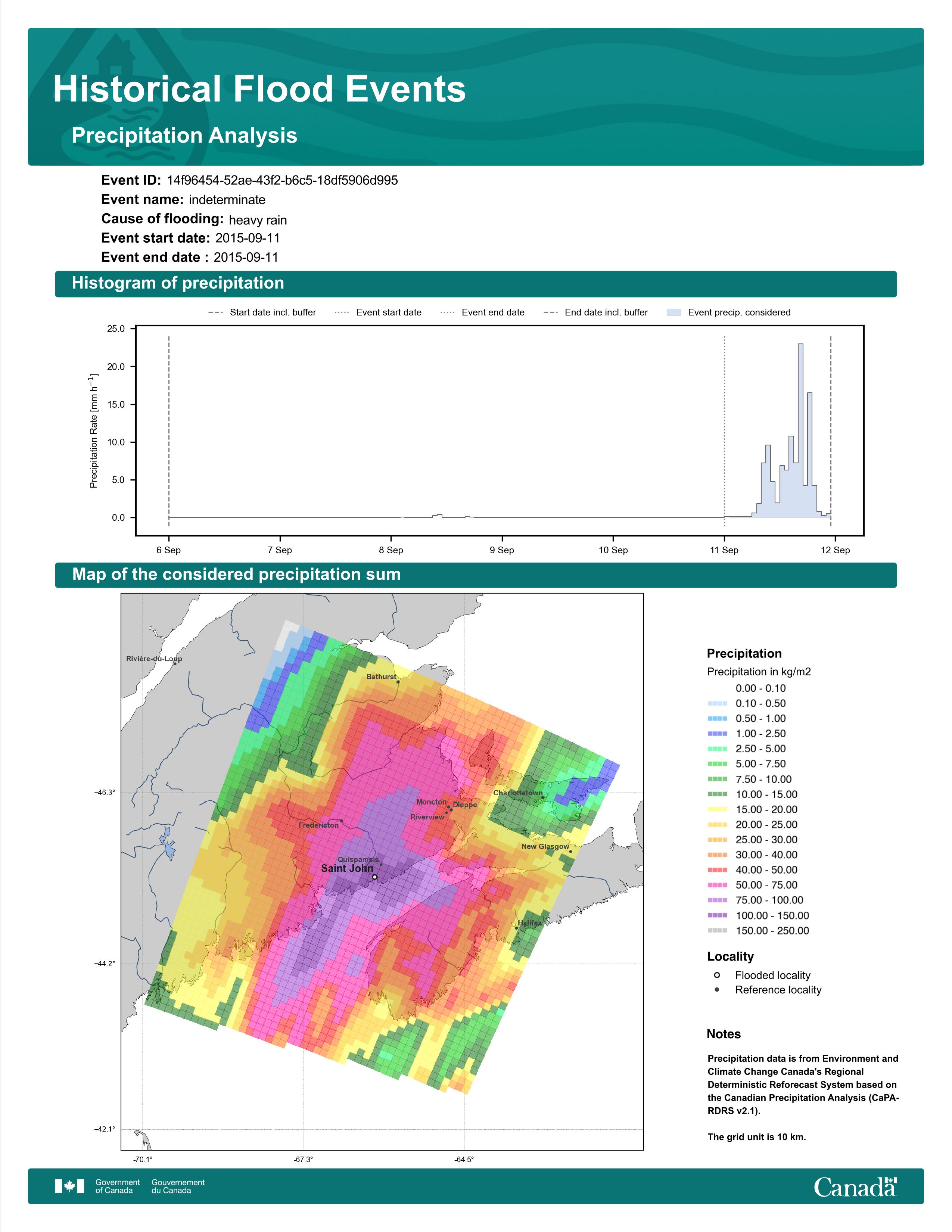Click the Rivière-du-Loup locality dot
This screenshot has height=1232, width=952.
pos(175,663)
